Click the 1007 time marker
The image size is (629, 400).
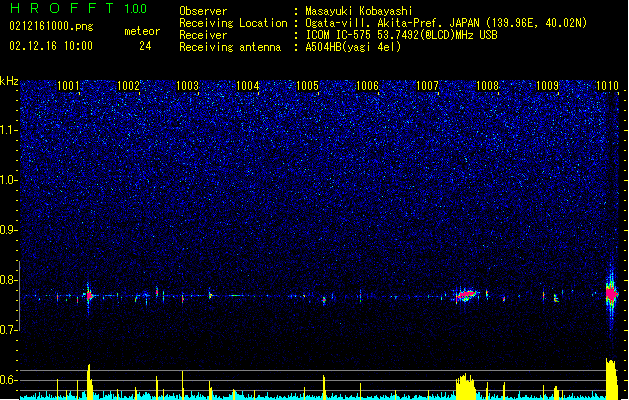click(427, 86)
